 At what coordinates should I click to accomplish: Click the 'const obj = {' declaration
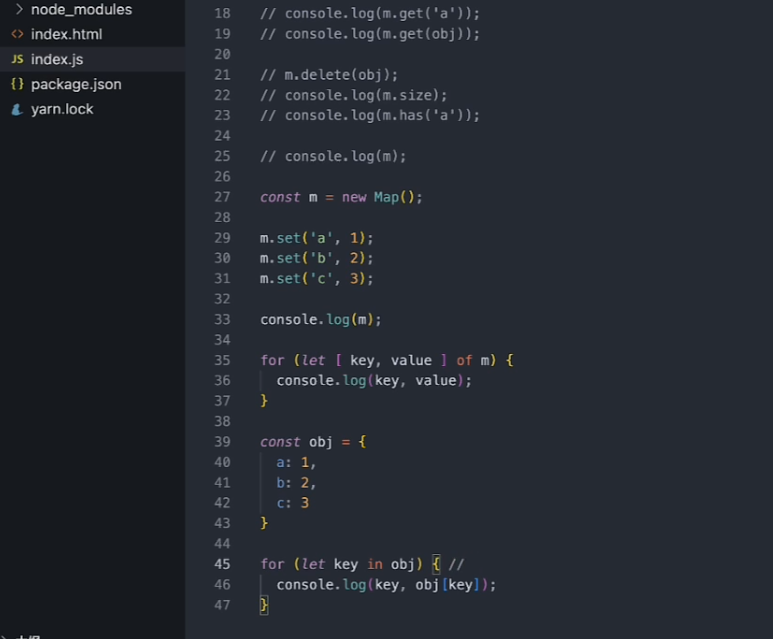tap(313, 442)
